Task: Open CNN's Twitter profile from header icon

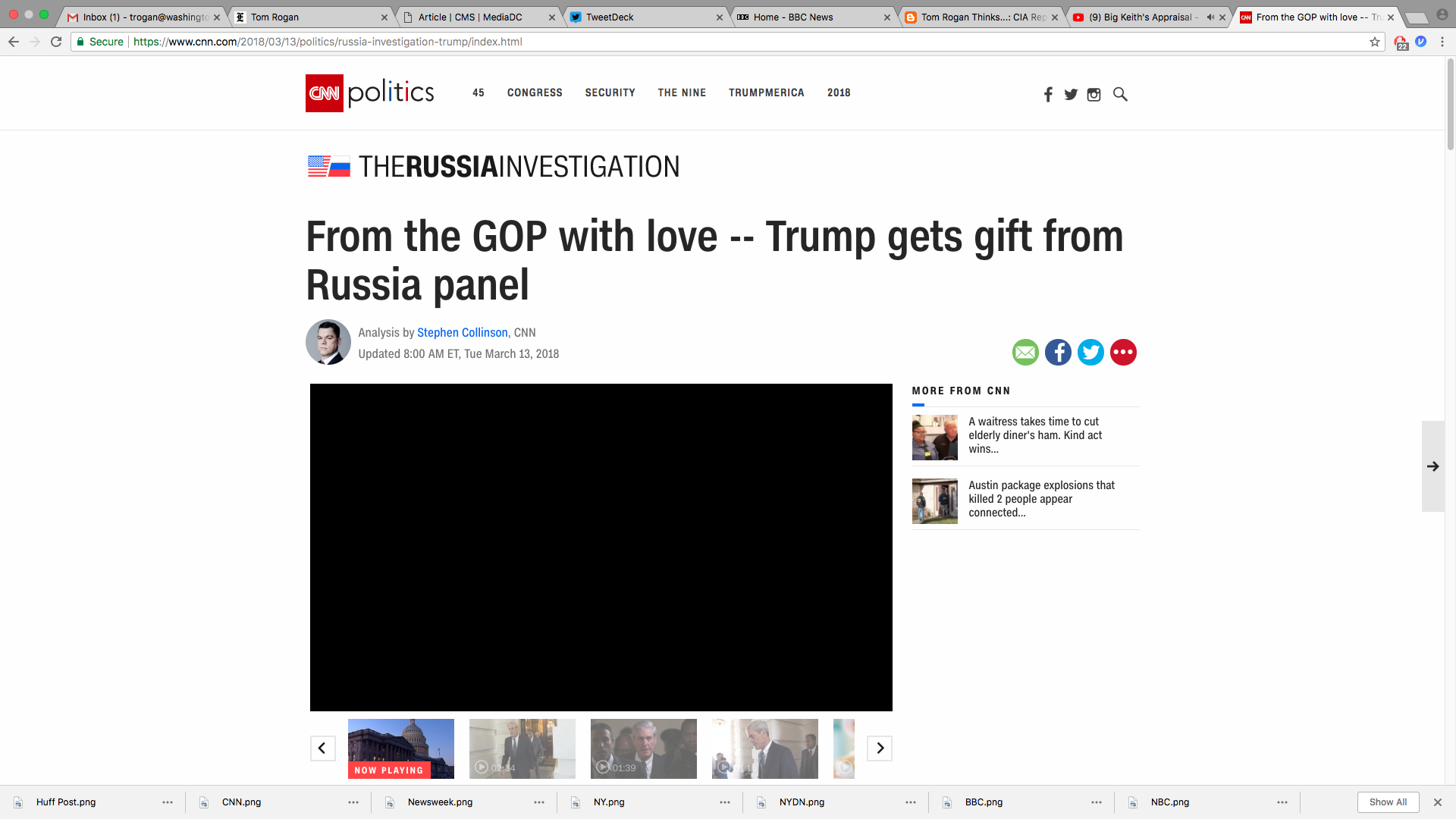Action: tap(1071, 94)
